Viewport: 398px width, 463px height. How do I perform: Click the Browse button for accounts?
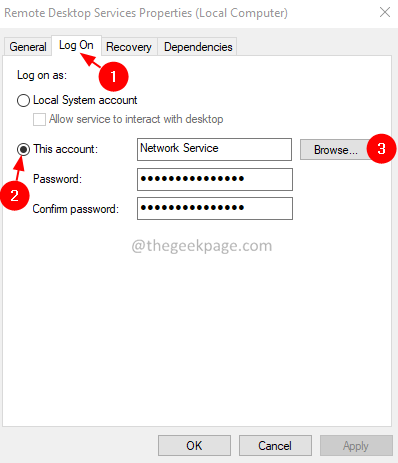point(336,150)
